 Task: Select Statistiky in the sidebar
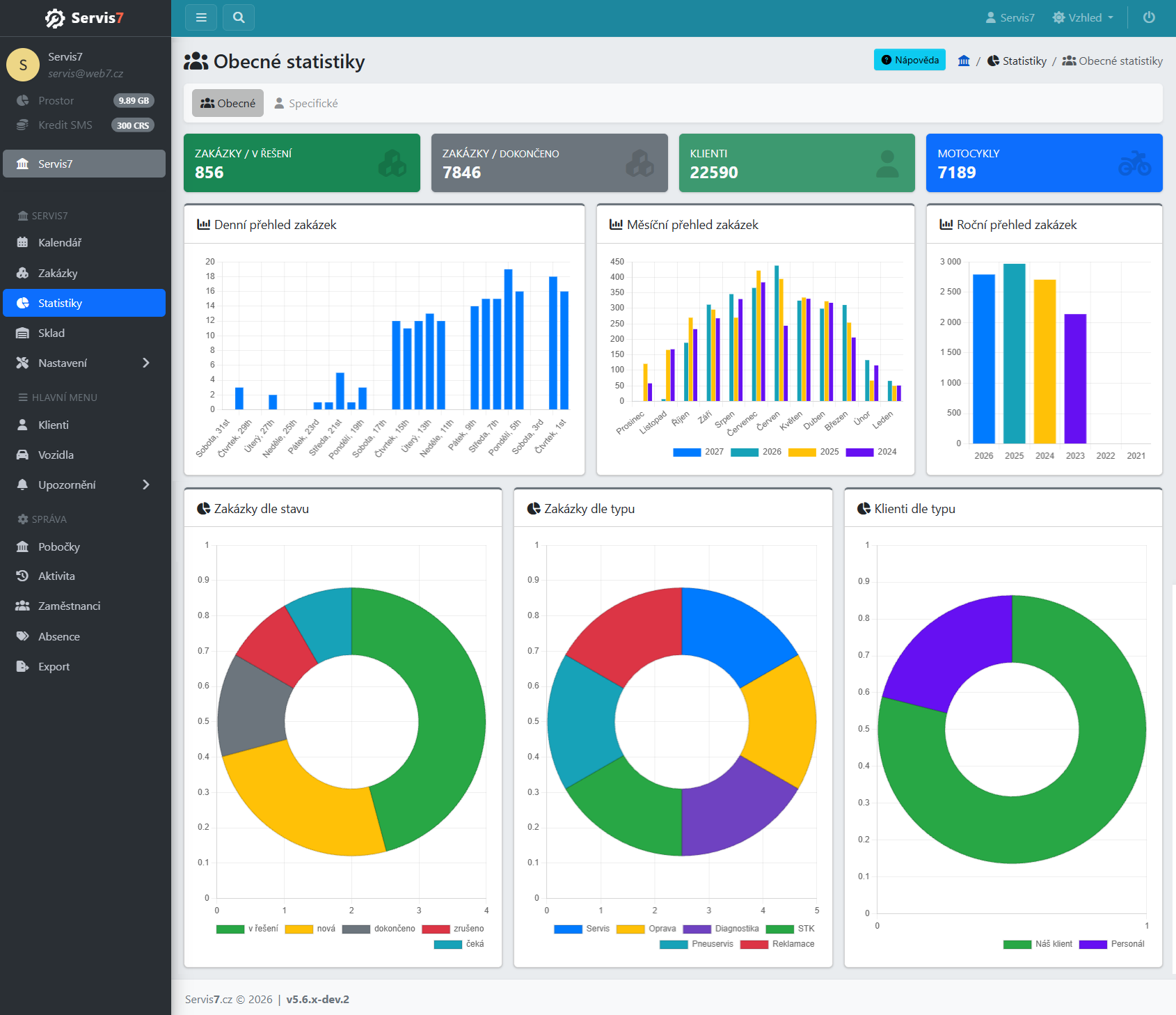click(x=84, y=303)
